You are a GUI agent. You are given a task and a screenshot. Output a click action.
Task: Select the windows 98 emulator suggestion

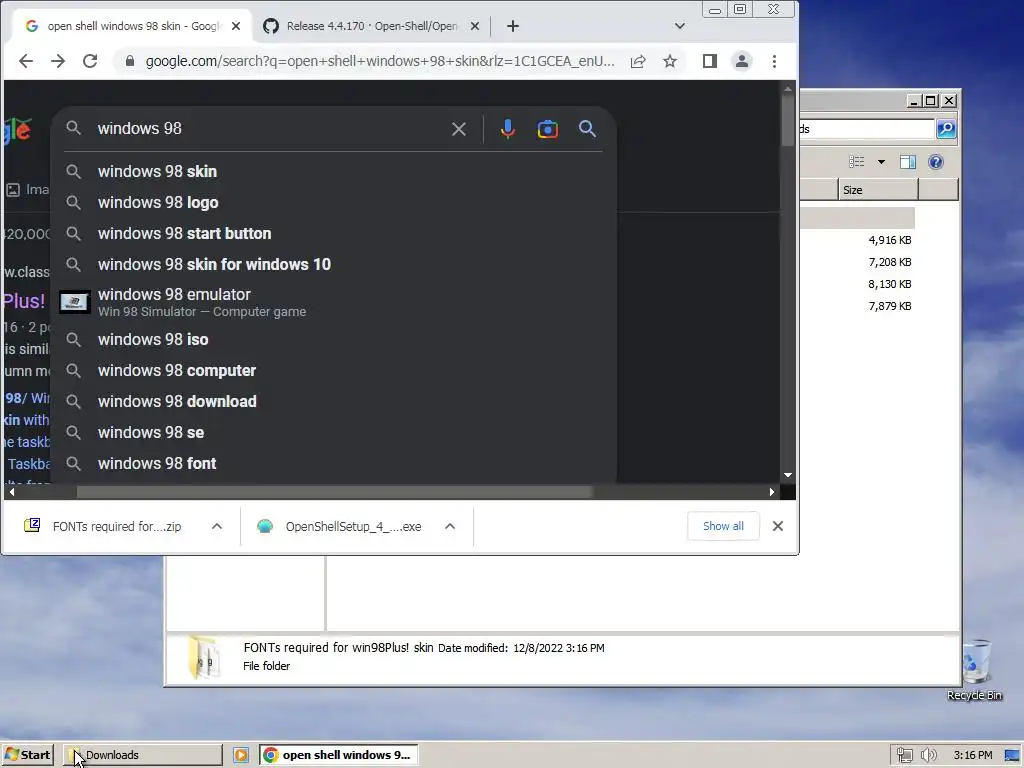click(333, 302)
